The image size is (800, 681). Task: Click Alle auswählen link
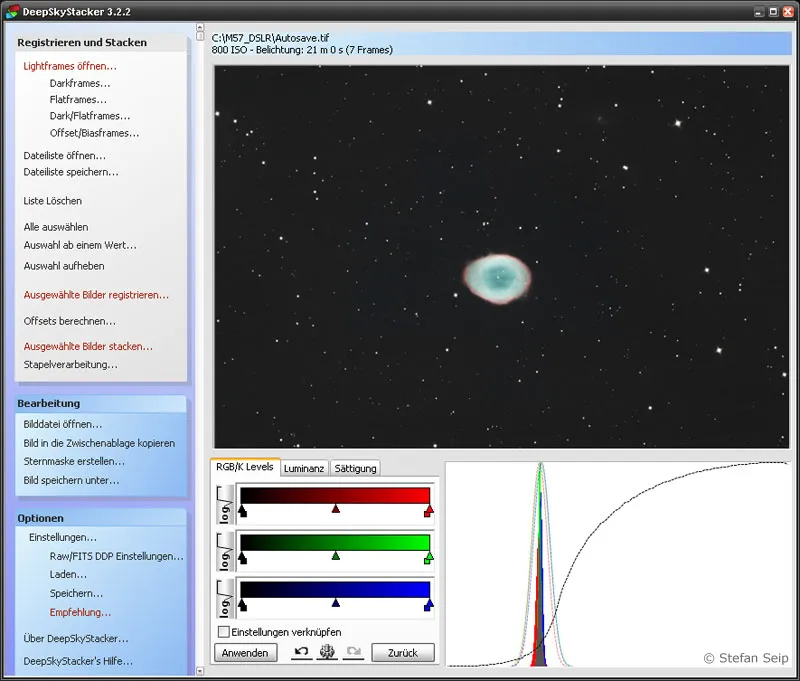(56, 227)
